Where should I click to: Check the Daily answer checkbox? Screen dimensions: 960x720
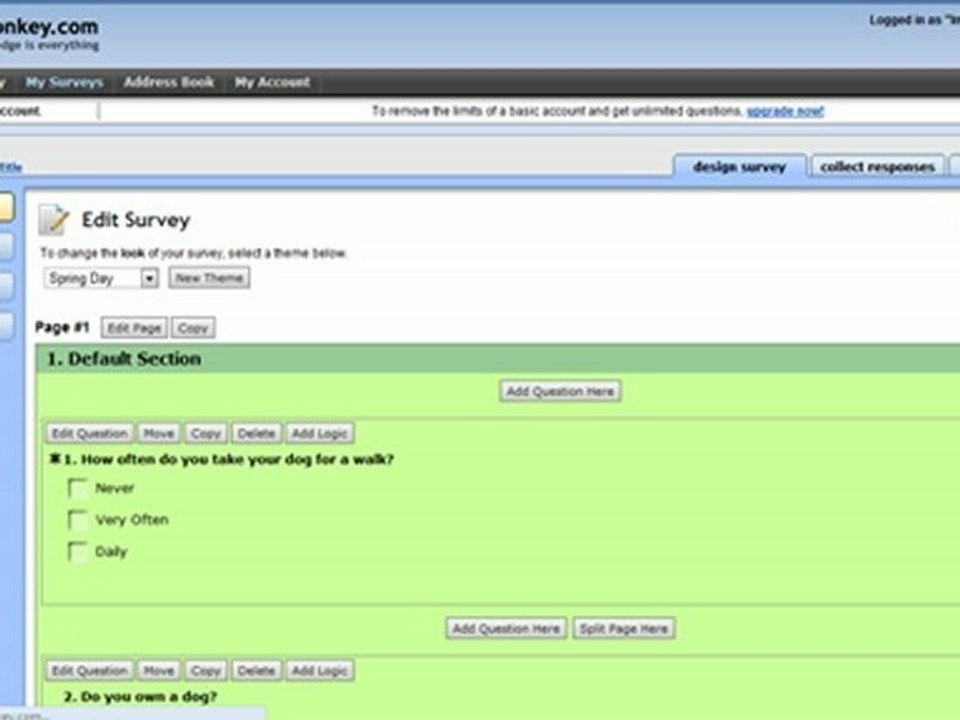click(78, 552)
